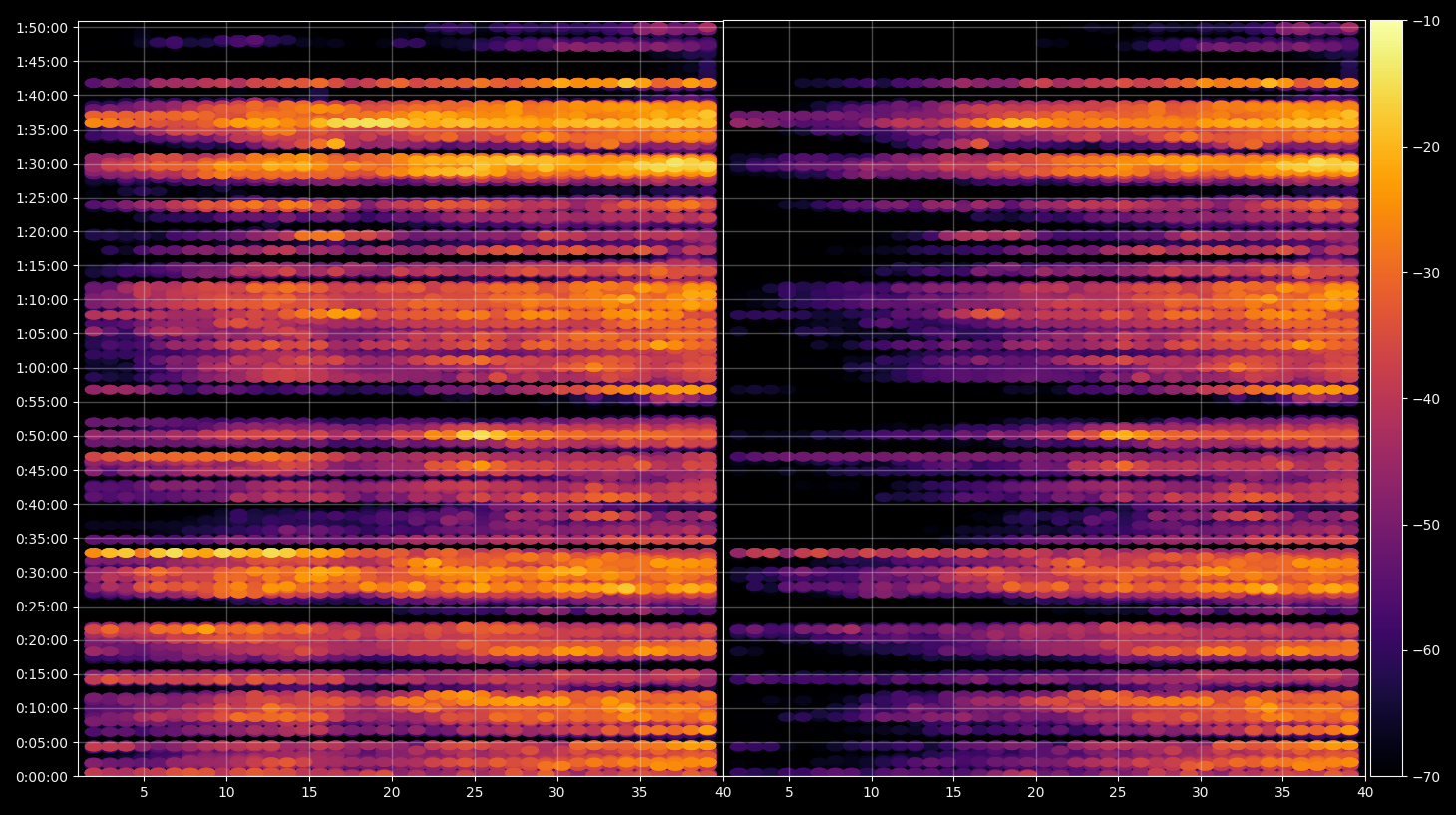The height and width of the screenshot is (815, 1456).
Task: Click x-axis label 25 under right panel
Action: click(x=1118, y=793)
